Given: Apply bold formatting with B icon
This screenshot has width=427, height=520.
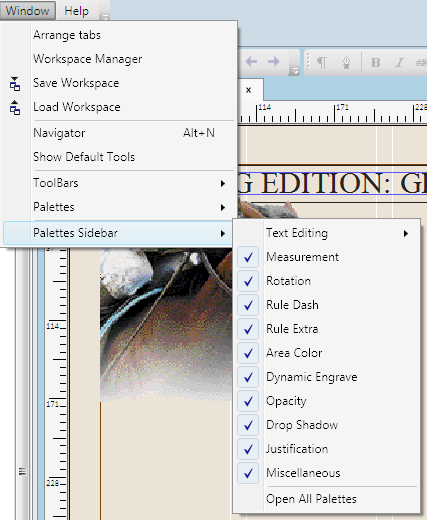Looking at the screenshot, I should (x=375, y=62).
